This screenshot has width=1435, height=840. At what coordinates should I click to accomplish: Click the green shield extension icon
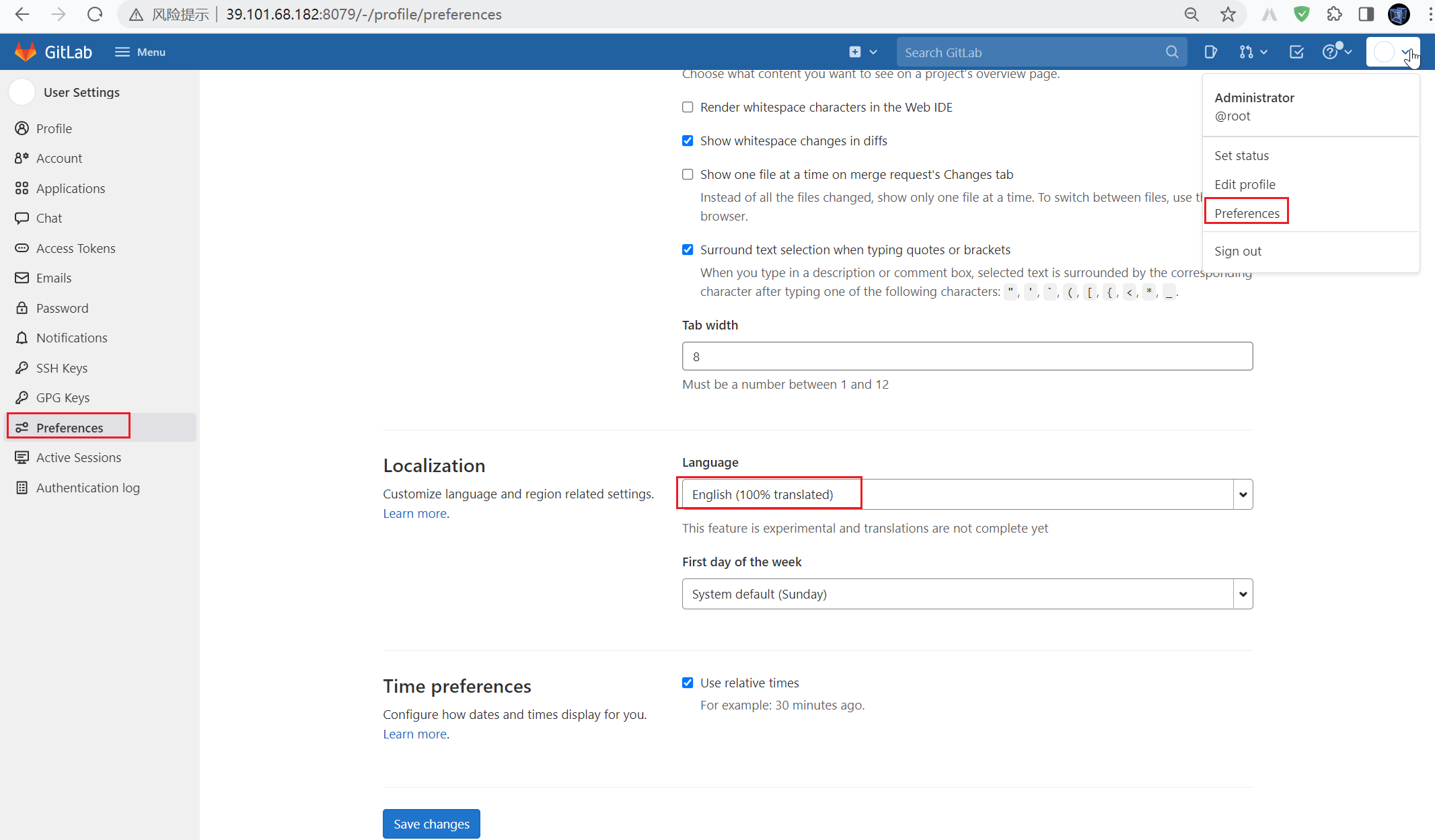click(1302, 14)
